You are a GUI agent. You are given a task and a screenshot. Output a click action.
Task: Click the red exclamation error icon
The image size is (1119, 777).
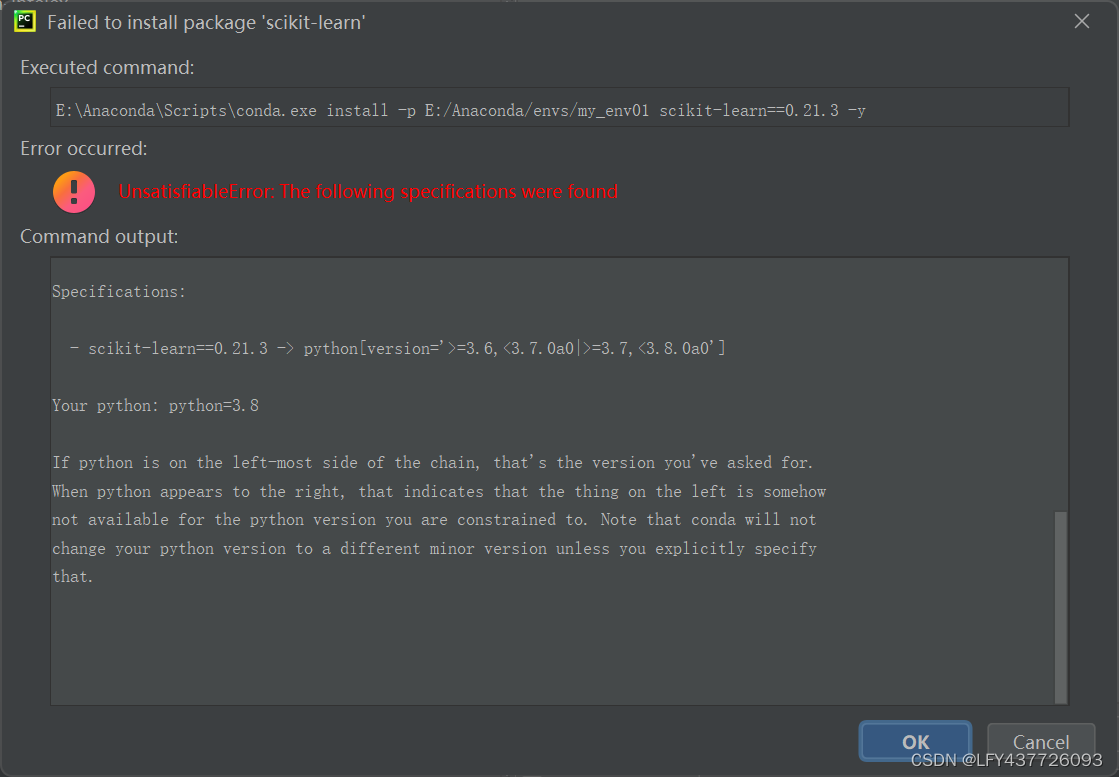tap(74, 192)
